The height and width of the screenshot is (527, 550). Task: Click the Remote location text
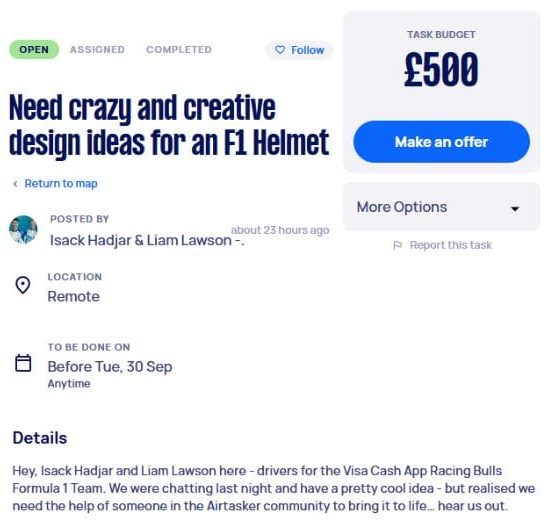pyautogui.click(x=74, y=296)
